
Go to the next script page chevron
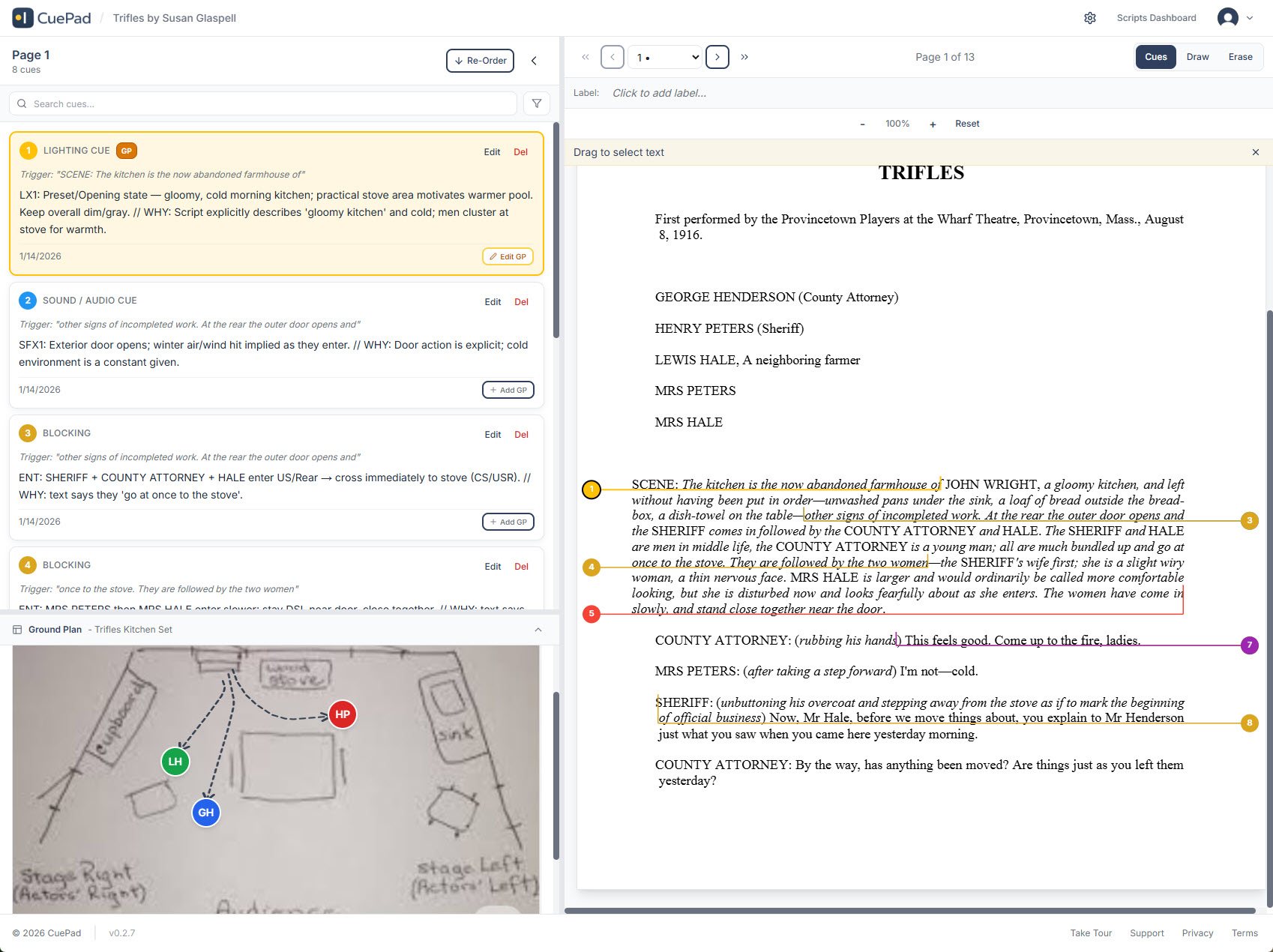[x=717, y=56]
